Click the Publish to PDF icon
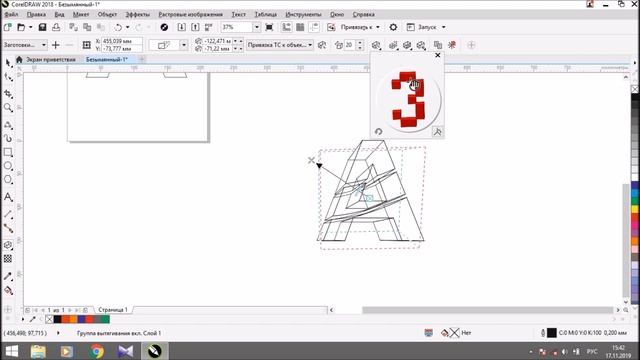The image size is (640, 360). click(x=209, y=27)
